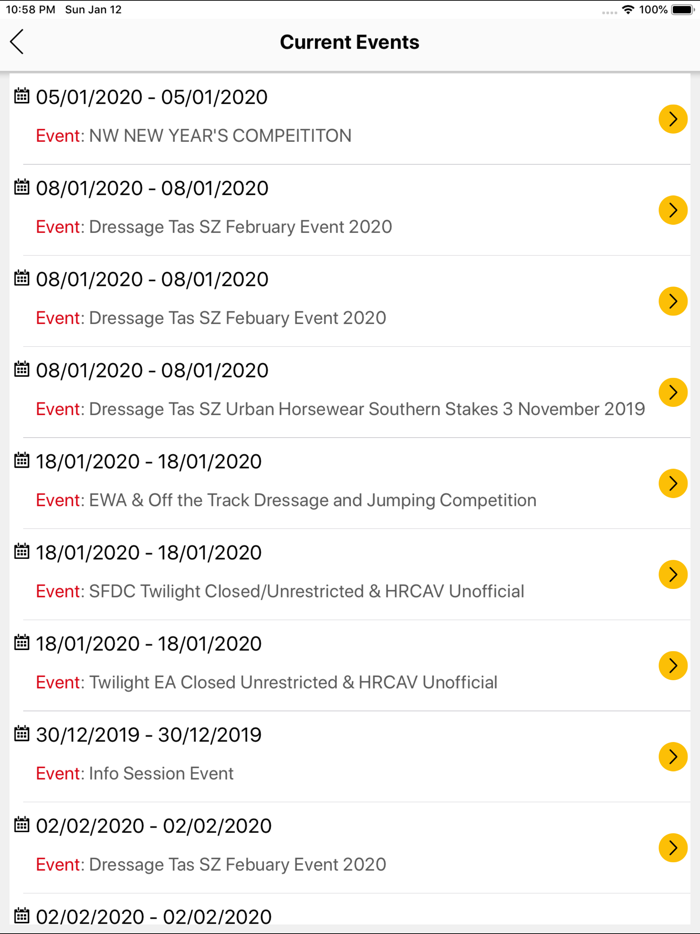
Task: Open the Twilight EA Closed Unrestricted event arrow
Action: [673, 665]
